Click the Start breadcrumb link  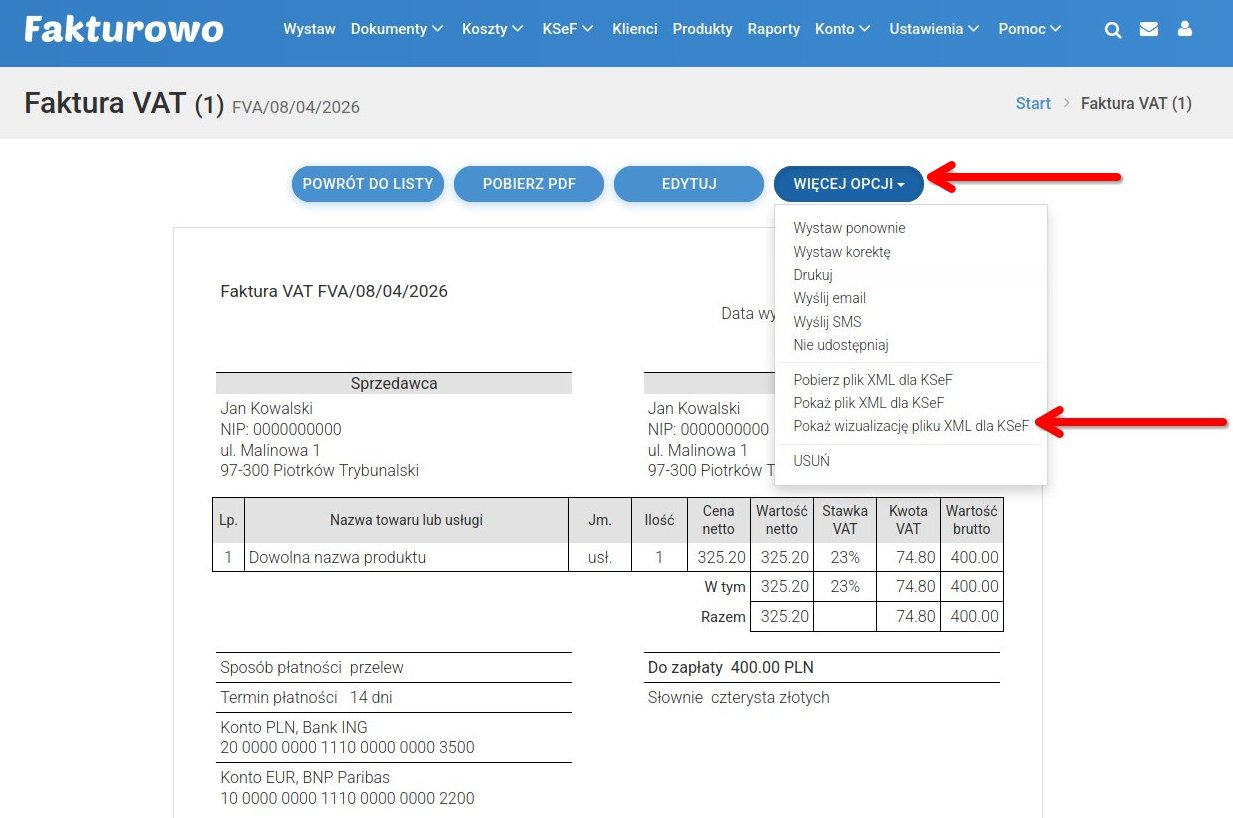tap(1033, 103)
